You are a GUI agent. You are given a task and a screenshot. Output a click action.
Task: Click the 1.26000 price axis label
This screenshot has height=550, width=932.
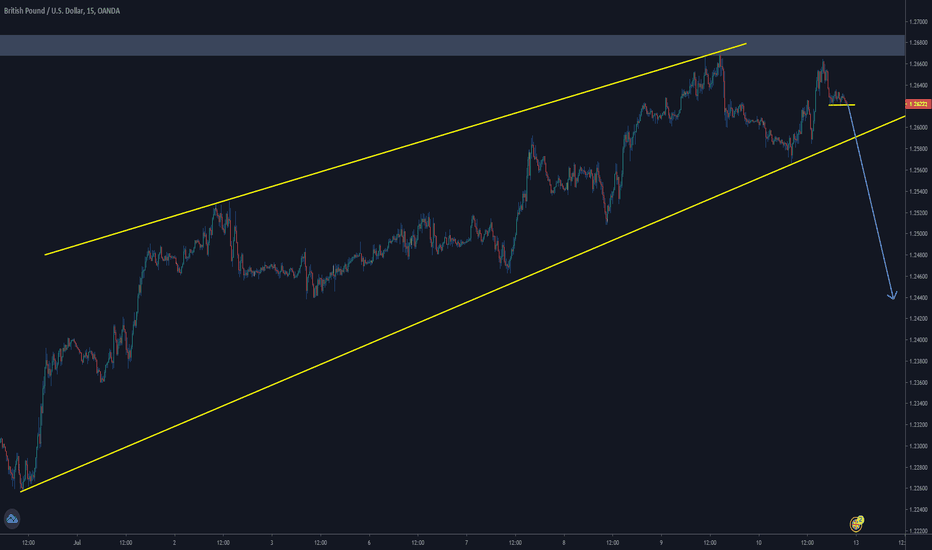pyautogui.click(x=918, y=128)
